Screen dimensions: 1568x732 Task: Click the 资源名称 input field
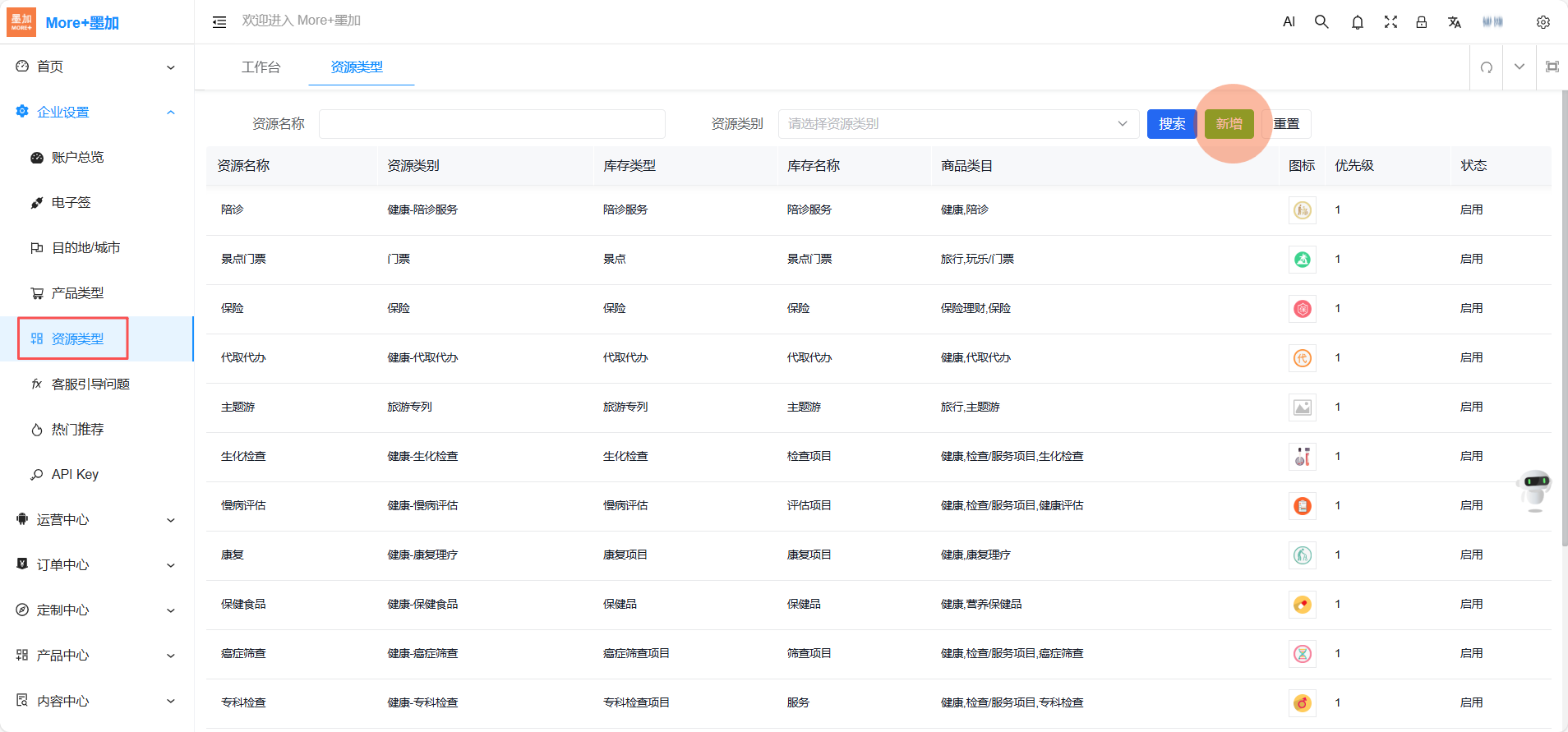(491, 124)
